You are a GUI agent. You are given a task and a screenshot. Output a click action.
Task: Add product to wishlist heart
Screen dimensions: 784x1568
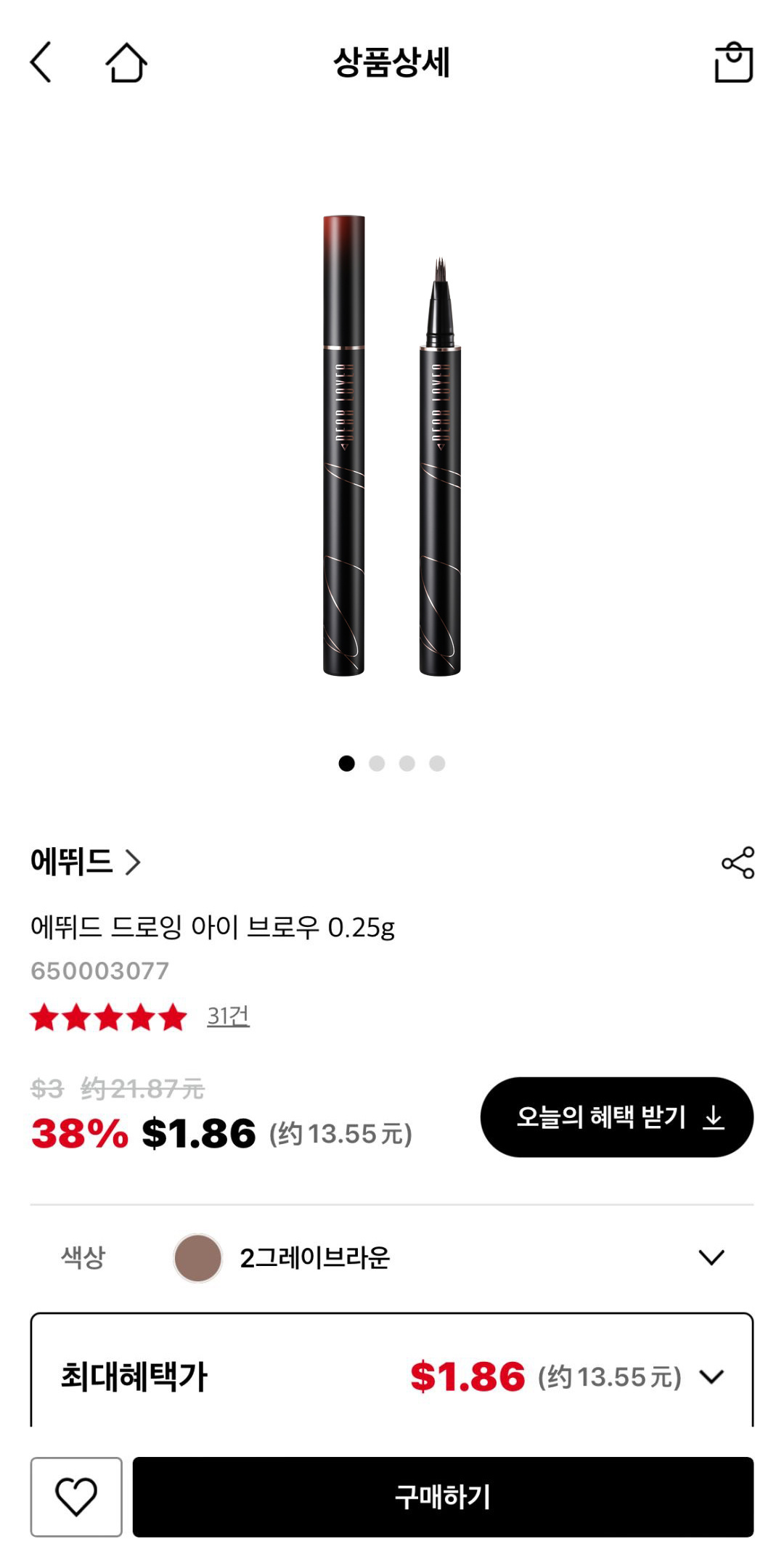click(x=76, y=1497)
